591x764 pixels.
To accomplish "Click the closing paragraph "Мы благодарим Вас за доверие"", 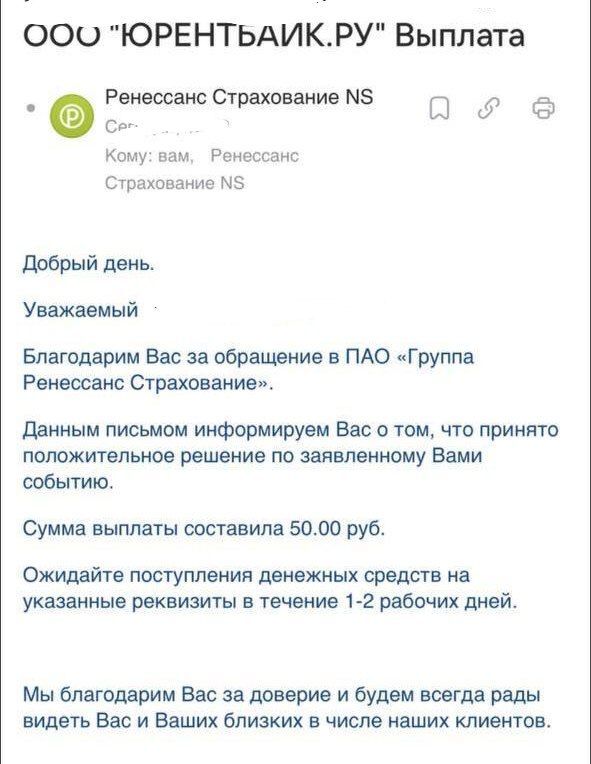I will [x=287, y=707].
